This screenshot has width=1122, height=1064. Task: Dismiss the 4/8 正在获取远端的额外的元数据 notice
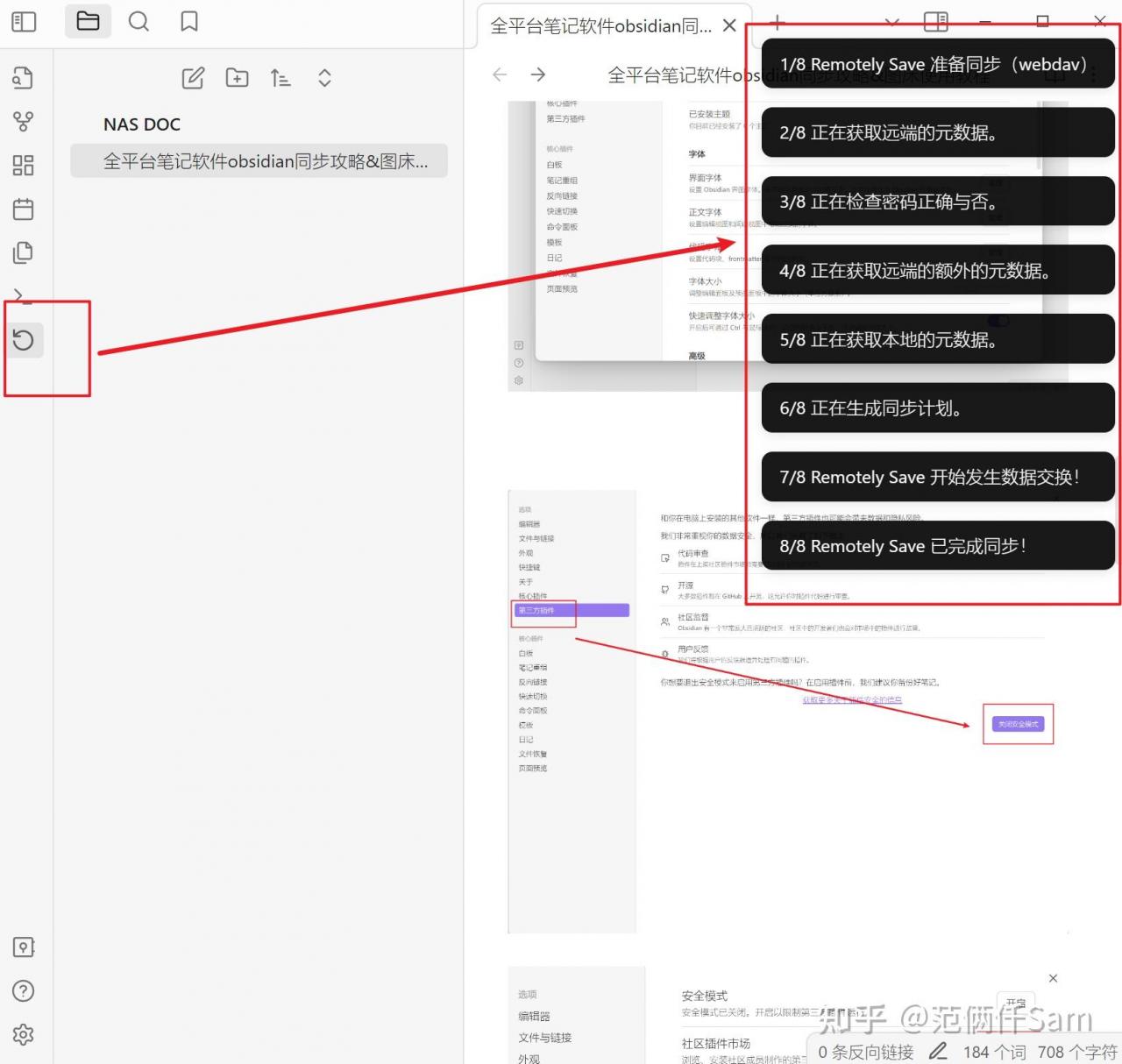(938, 271)
